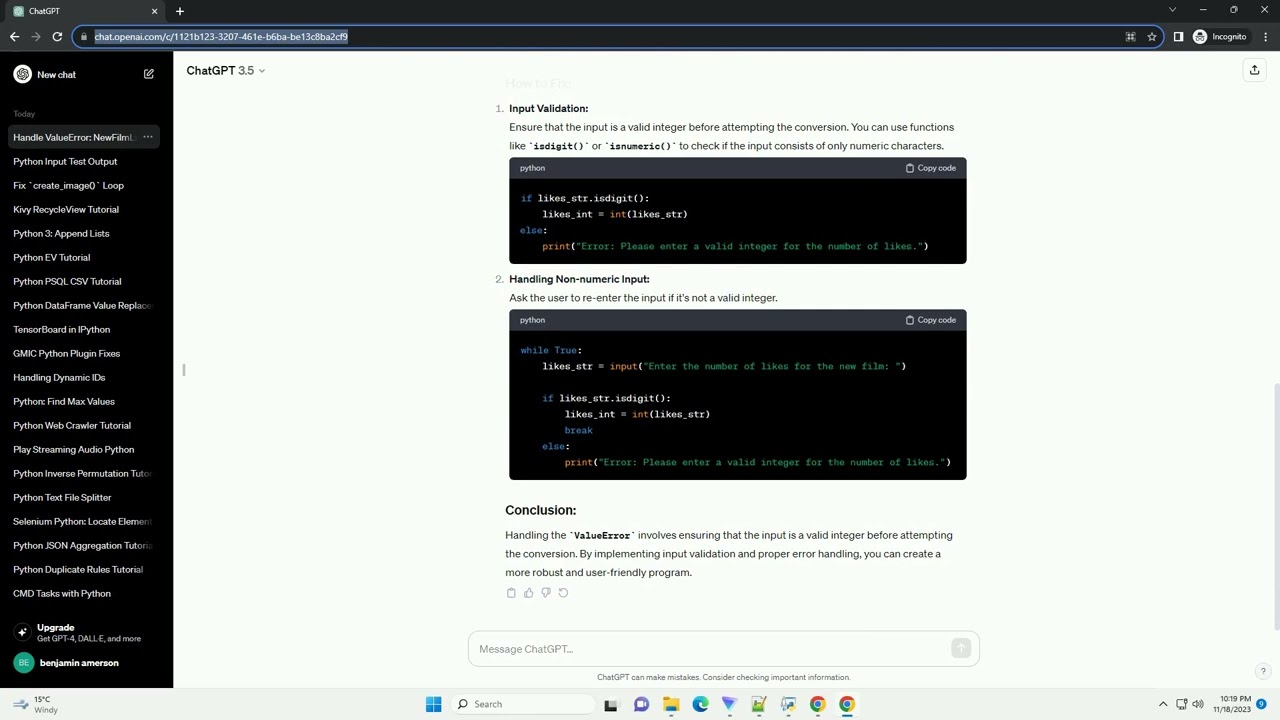1280x720 pixels.
Task: Open the Chat app on the taskbar
Action: [x=641, y=704]
